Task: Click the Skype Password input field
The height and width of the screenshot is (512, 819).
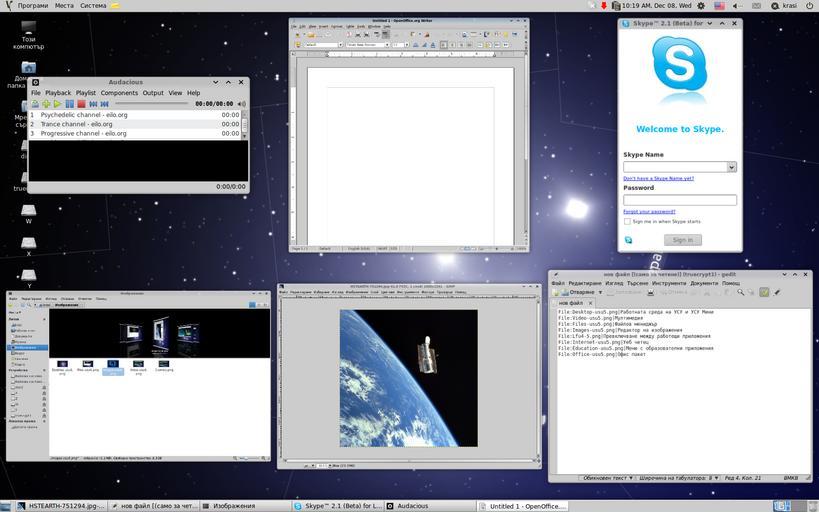Action: [680, 200]
